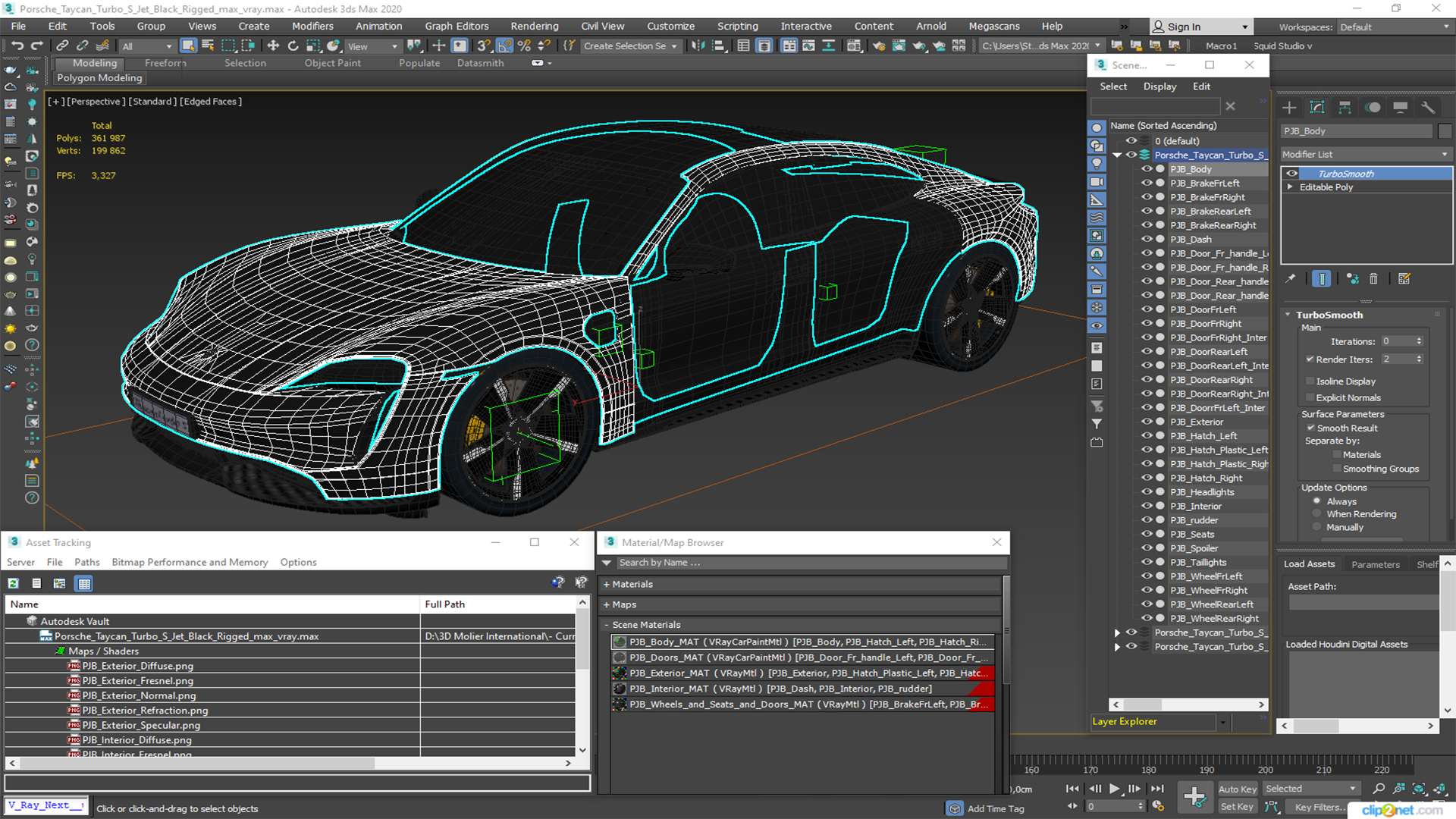Open the Create command panel tab
This screenshot has width=1456, height=819.
[x=1289, y=108]
